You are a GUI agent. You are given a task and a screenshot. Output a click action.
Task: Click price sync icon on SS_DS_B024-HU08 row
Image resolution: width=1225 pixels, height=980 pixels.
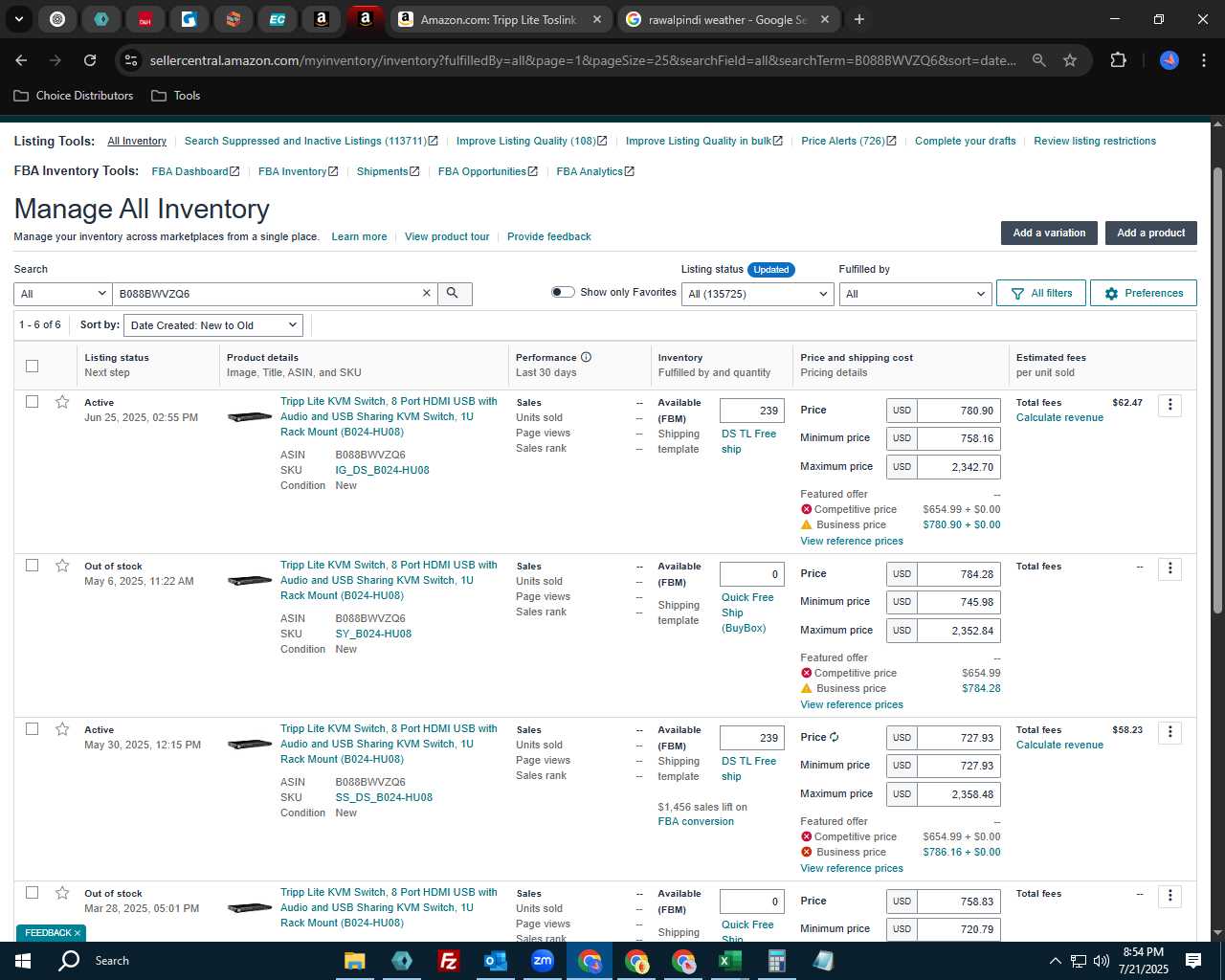pos(835,737)
